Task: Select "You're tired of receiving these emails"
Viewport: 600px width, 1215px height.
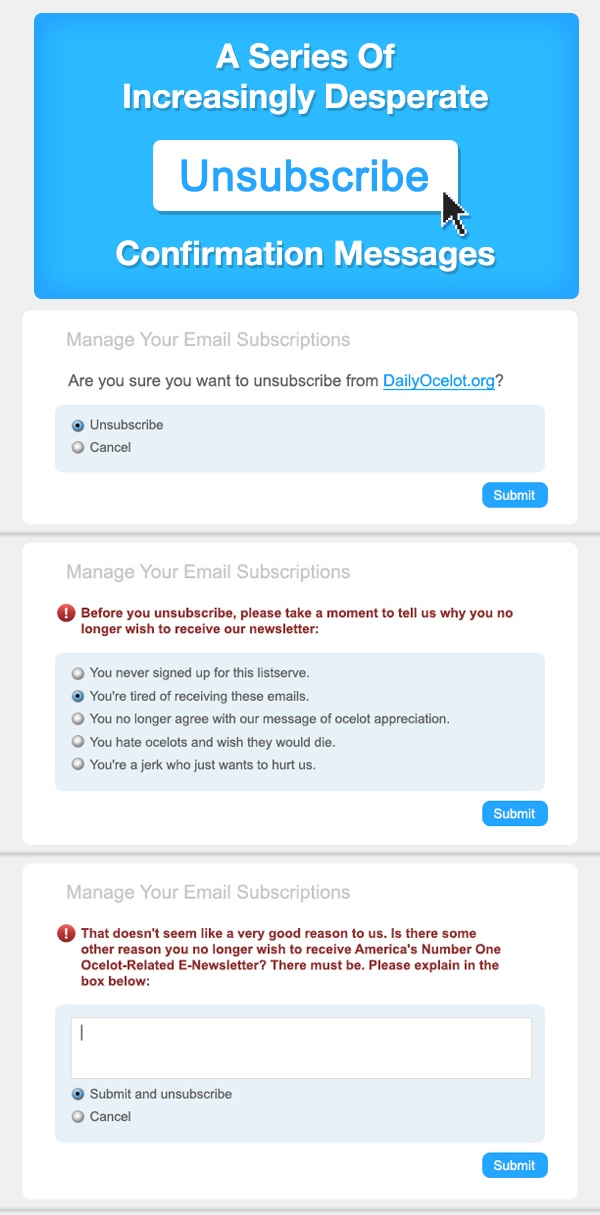Action: (x=78, y=696)
